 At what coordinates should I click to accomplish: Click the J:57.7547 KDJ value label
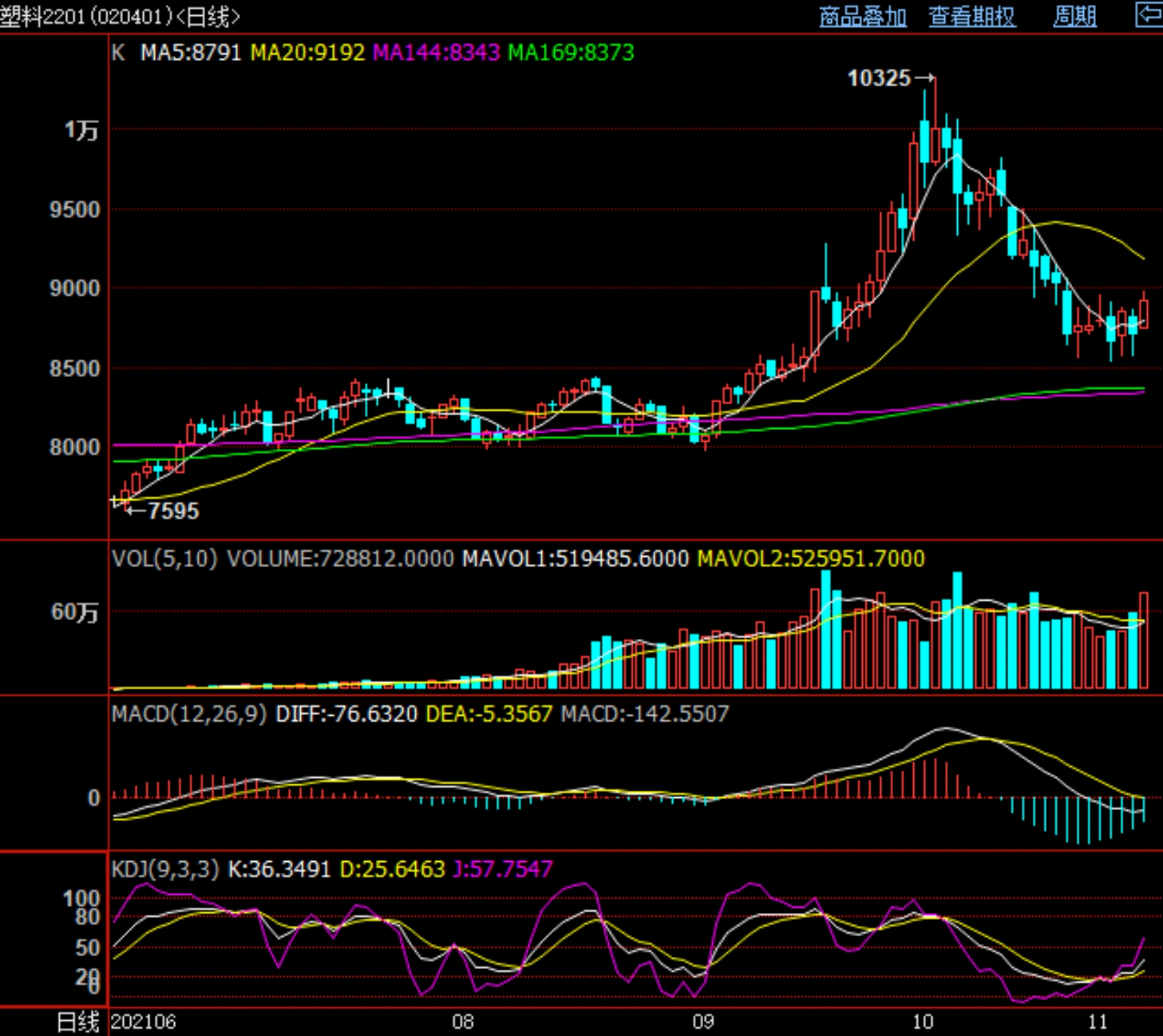point(502,869)
